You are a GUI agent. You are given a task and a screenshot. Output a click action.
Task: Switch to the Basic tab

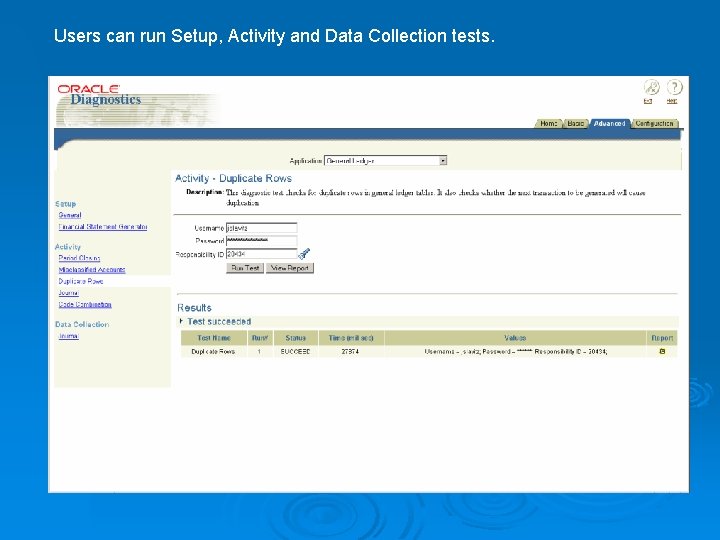pos(575,124)
